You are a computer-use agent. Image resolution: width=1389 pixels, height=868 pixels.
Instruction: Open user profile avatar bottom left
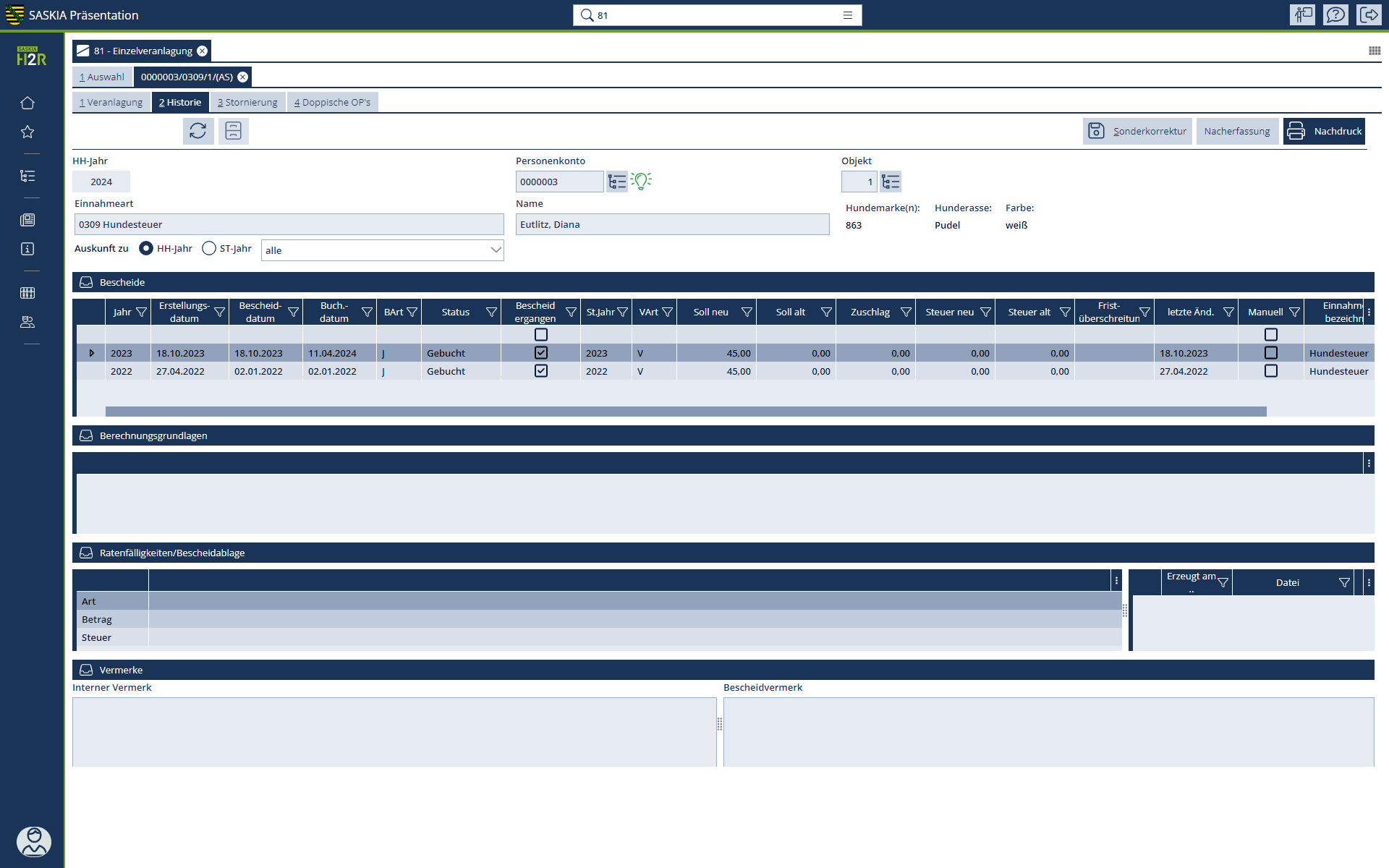33,841
